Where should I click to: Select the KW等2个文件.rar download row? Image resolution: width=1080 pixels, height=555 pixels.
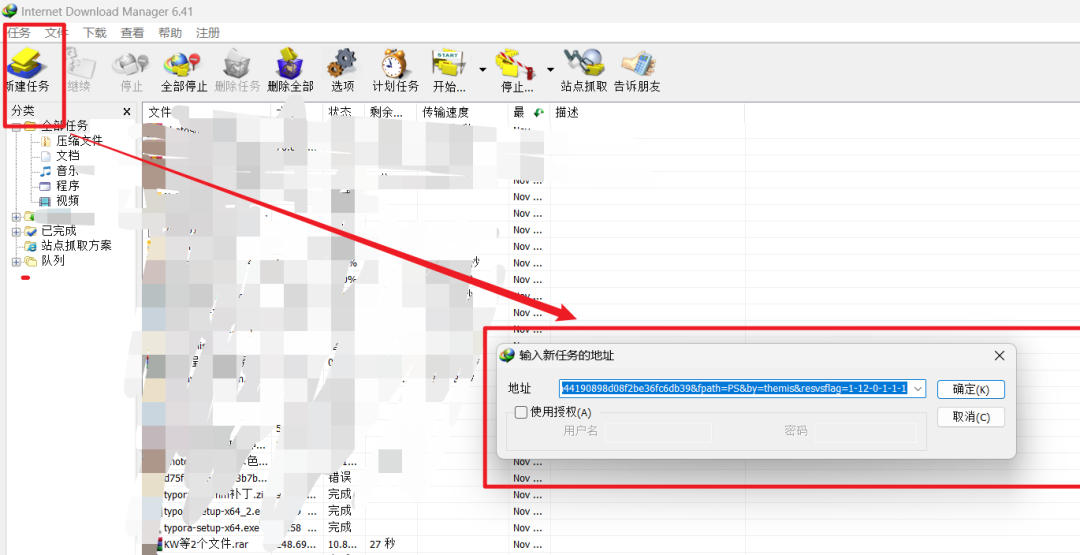206,545
